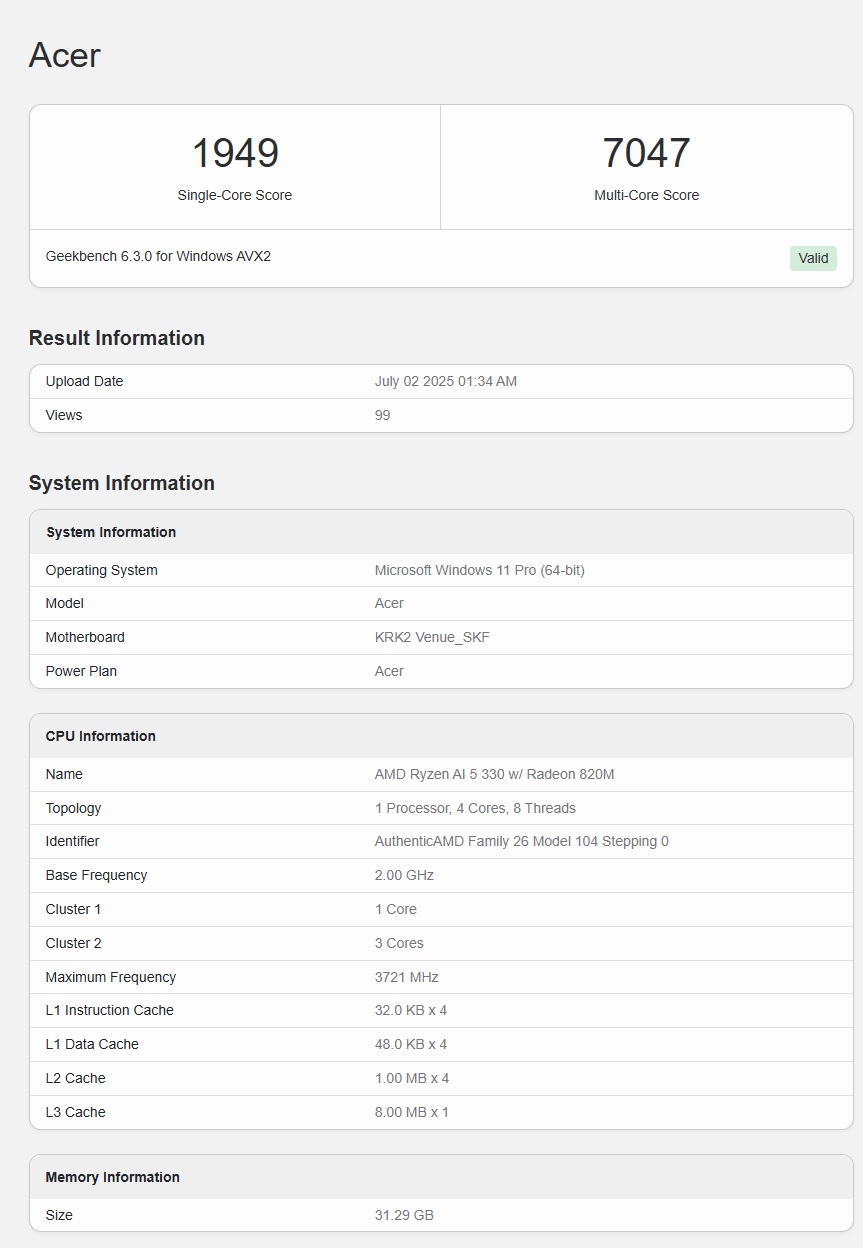
Task: Select the L1 Data Cache label
Action: click(x=92, y=1044)
